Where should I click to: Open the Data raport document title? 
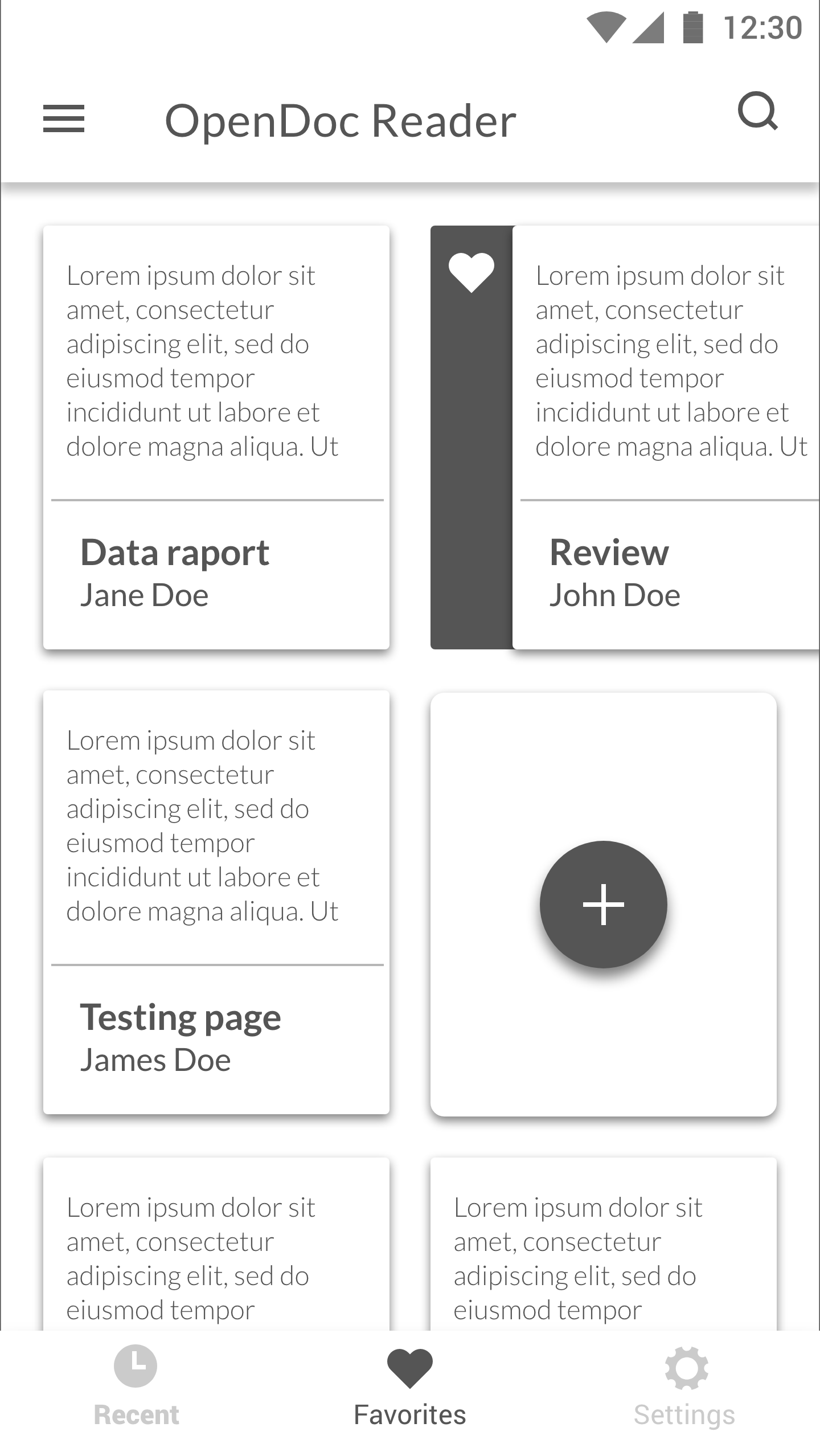coord(175,553)
